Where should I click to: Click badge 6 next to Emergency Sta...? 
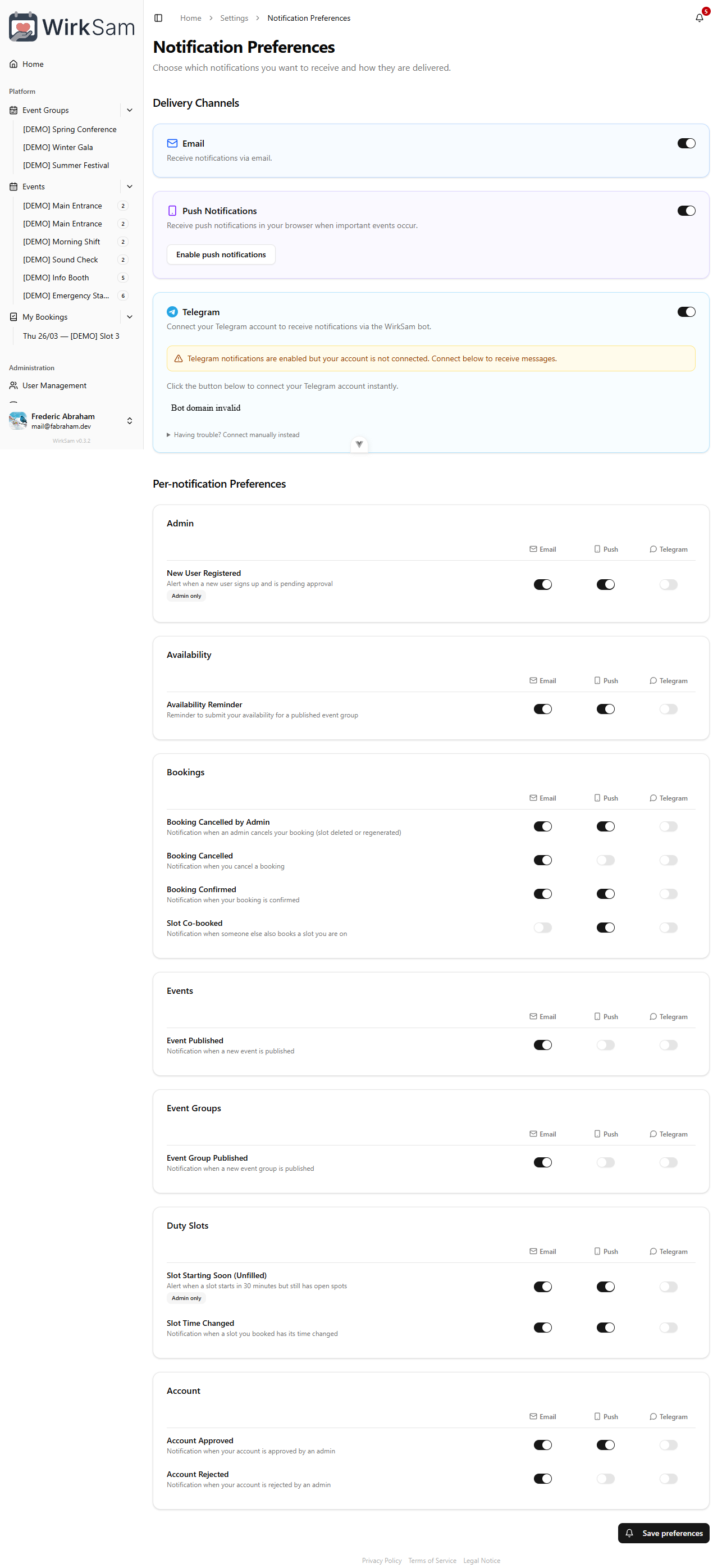(x=123, y=296)
